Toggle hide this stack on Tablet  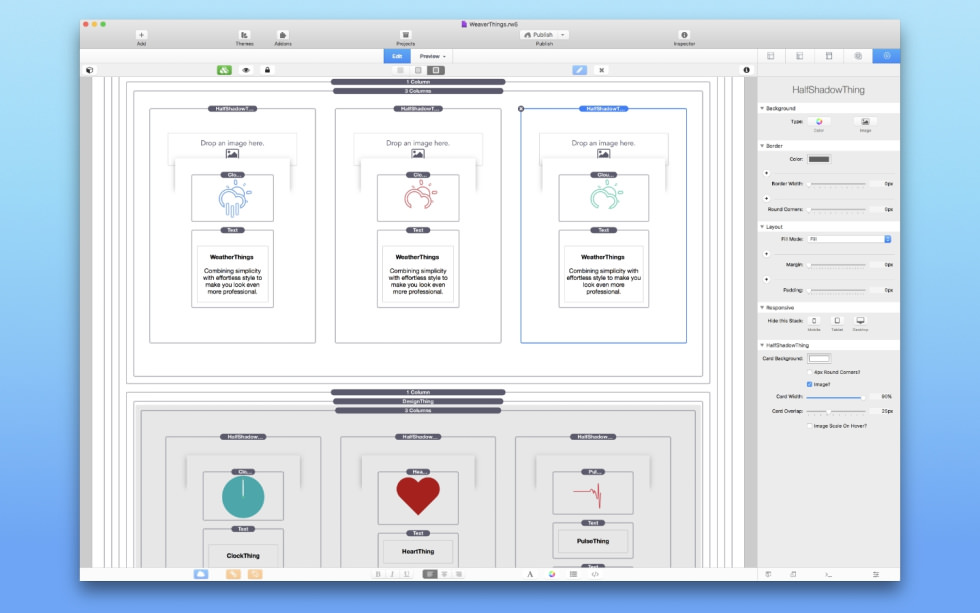coord(837,322)
